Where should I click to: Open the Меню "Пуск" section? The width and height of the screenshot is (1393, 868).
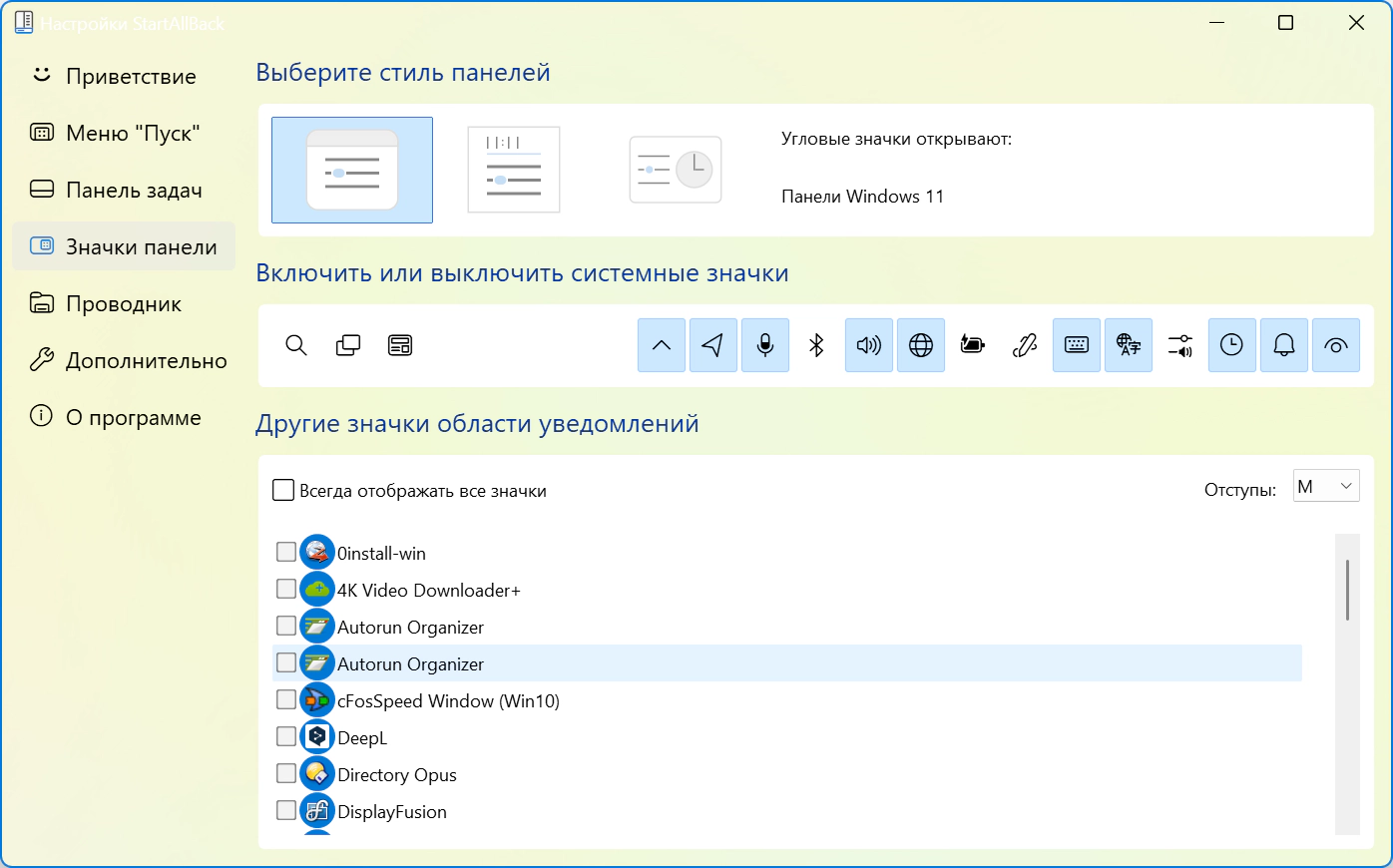124,133
